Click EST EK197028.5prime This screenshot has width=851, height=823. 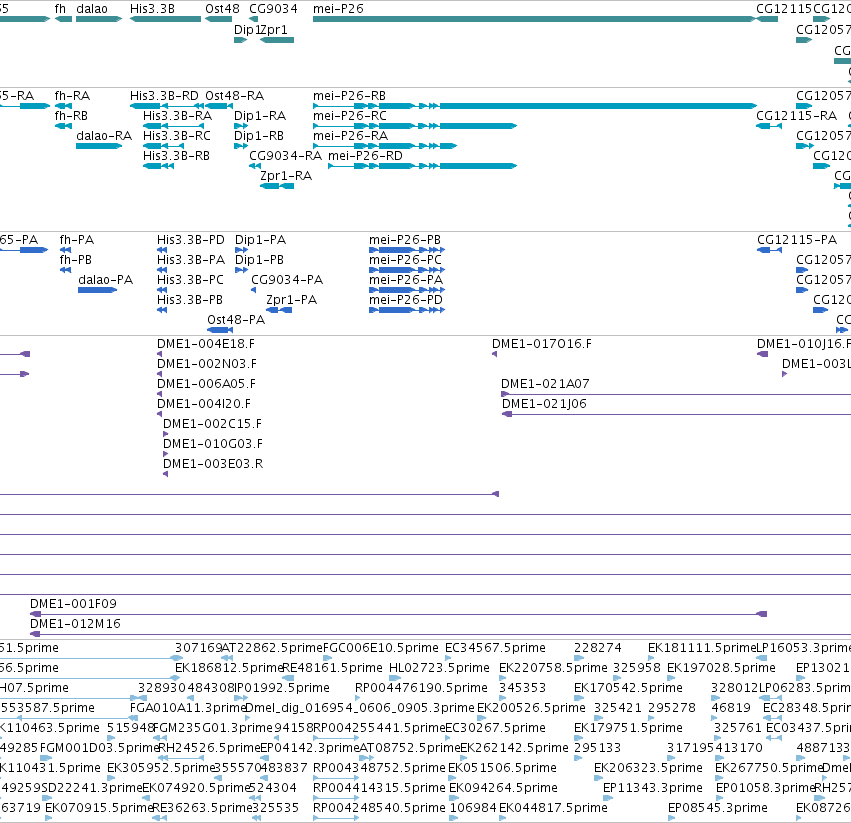pyautogui.click(x=721, y=668)
